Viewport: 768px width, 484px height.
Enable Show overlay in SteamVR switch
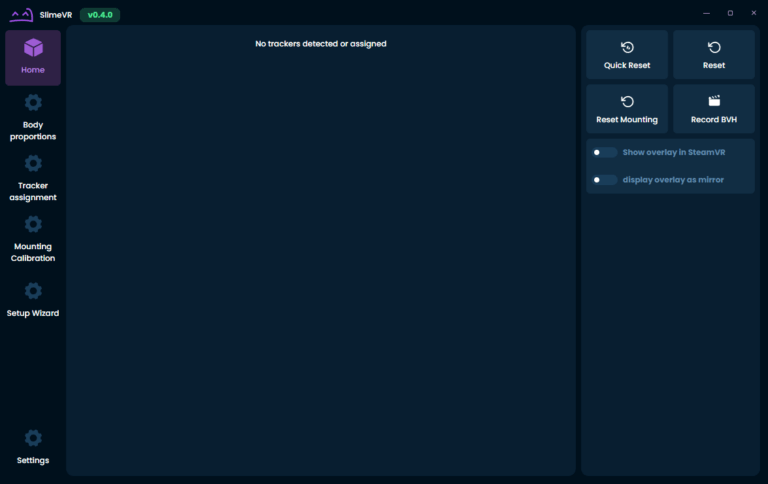coord(603,153)
